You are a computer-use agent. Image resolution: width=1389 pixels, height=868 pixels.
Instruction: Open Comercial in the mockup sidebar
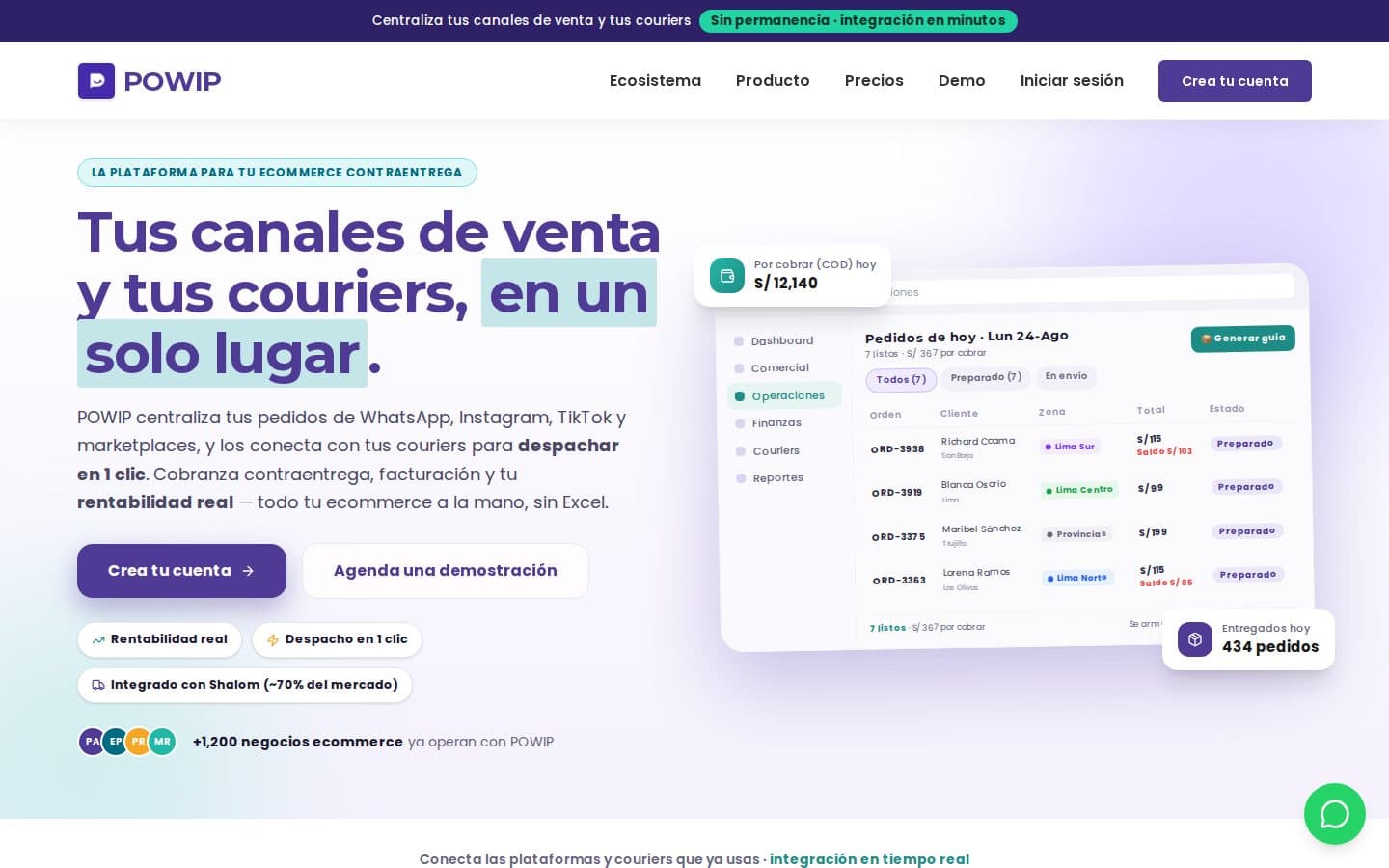[780, 368]
